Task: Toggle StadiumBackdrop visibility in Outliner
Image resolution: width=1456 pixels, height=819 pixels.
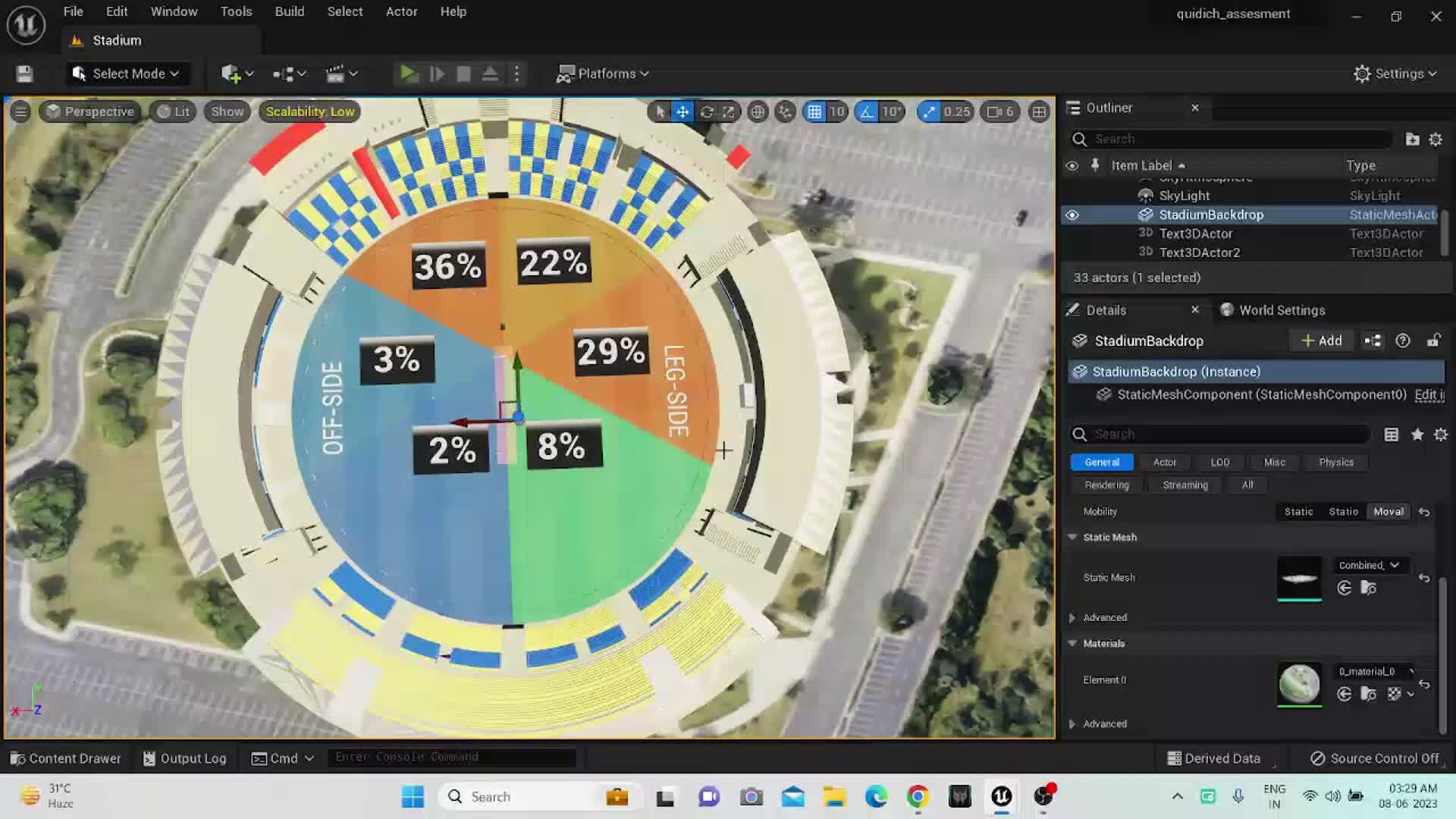Action: pos(1072,215)
